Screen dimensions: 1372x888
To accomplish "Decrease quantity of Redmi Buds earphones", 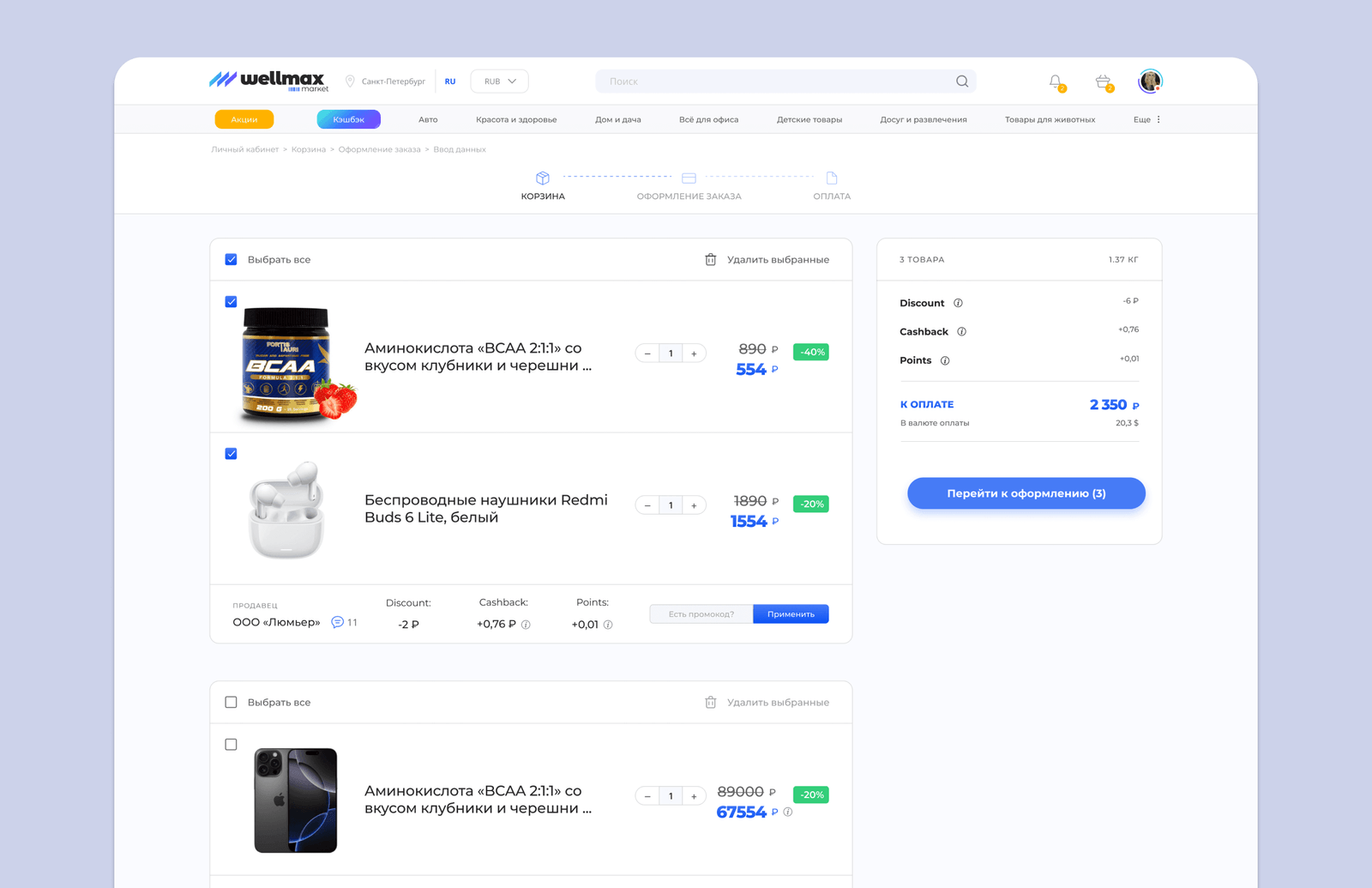I will pos(647,505).
